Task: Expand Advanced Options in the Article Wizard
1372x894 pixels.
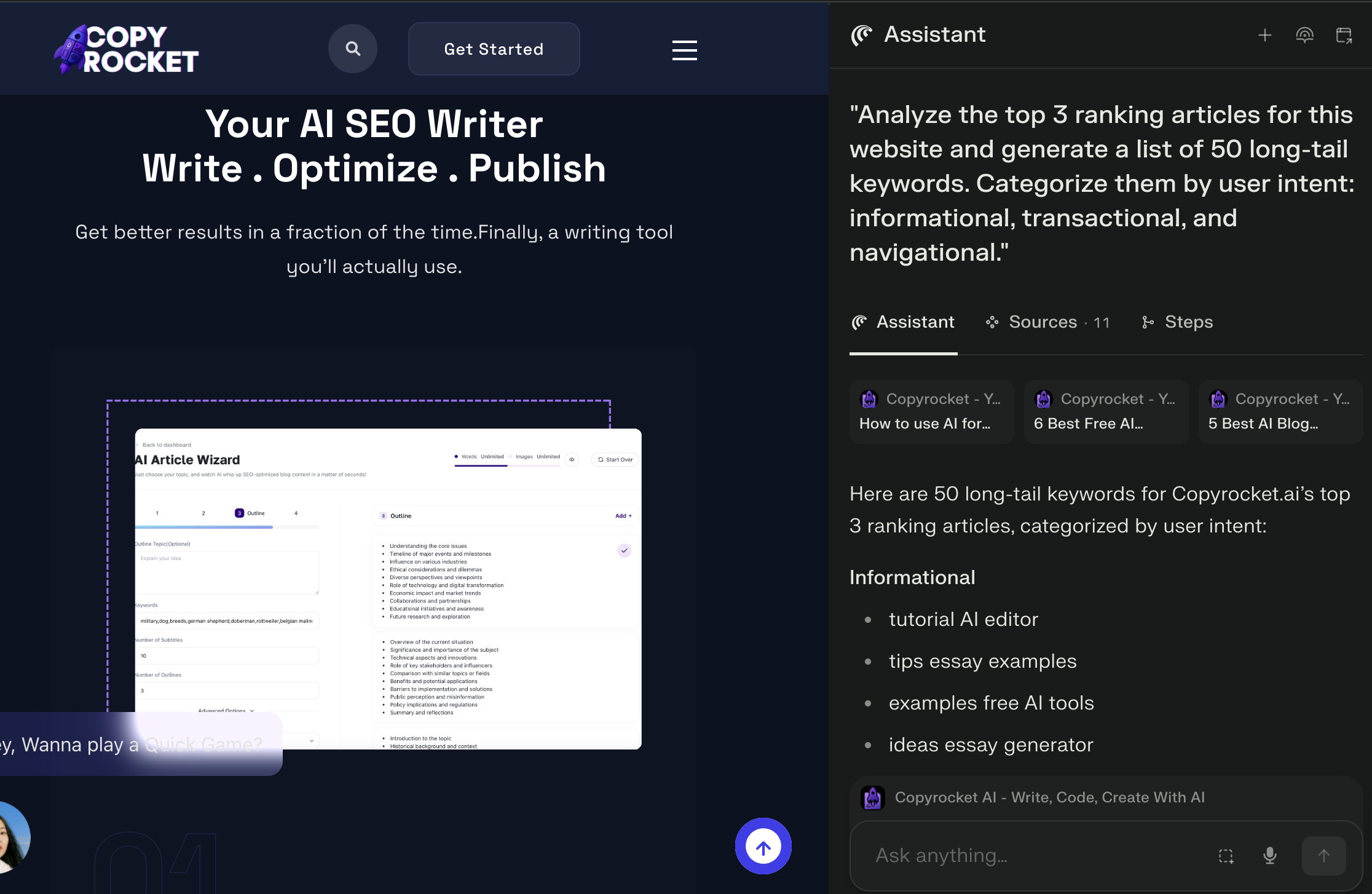Action: [x=224, y=711]
